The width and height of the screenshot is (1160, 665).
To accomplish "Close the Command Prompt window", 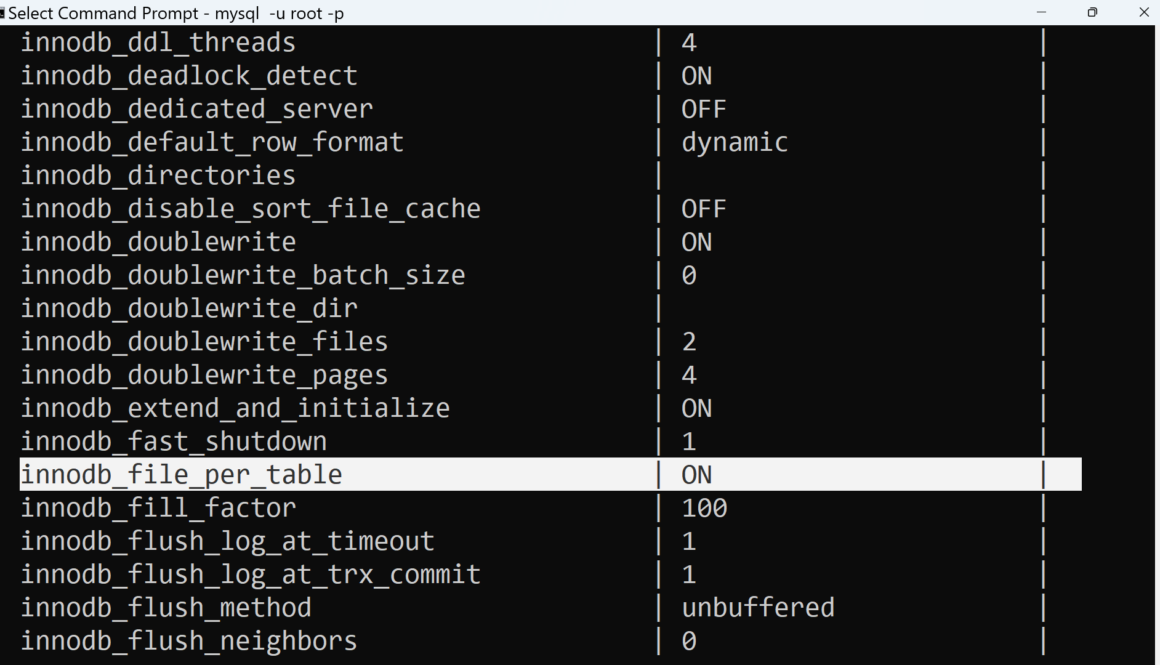I will [x=1144, y=12].
